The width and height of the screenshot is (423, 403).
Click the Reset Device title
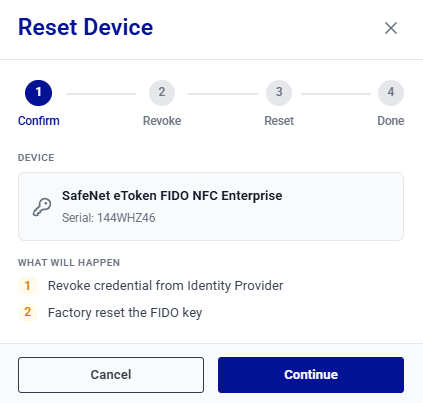click(x=86, y=27)
